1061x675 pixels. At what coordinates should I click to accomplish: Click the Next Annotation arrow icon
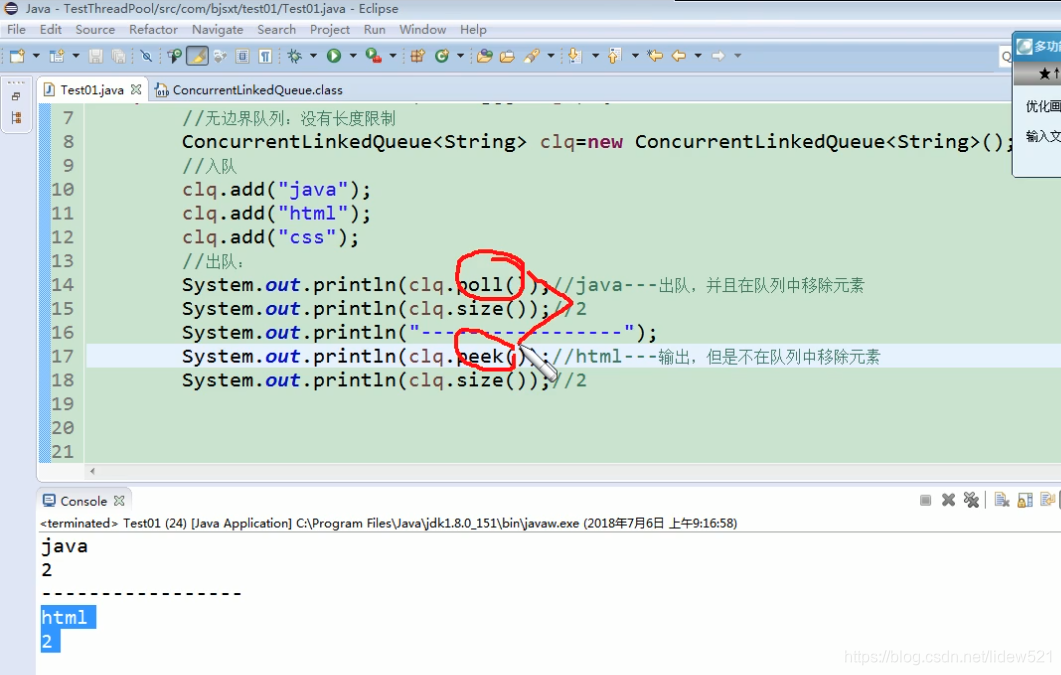[x=574, y=56]
